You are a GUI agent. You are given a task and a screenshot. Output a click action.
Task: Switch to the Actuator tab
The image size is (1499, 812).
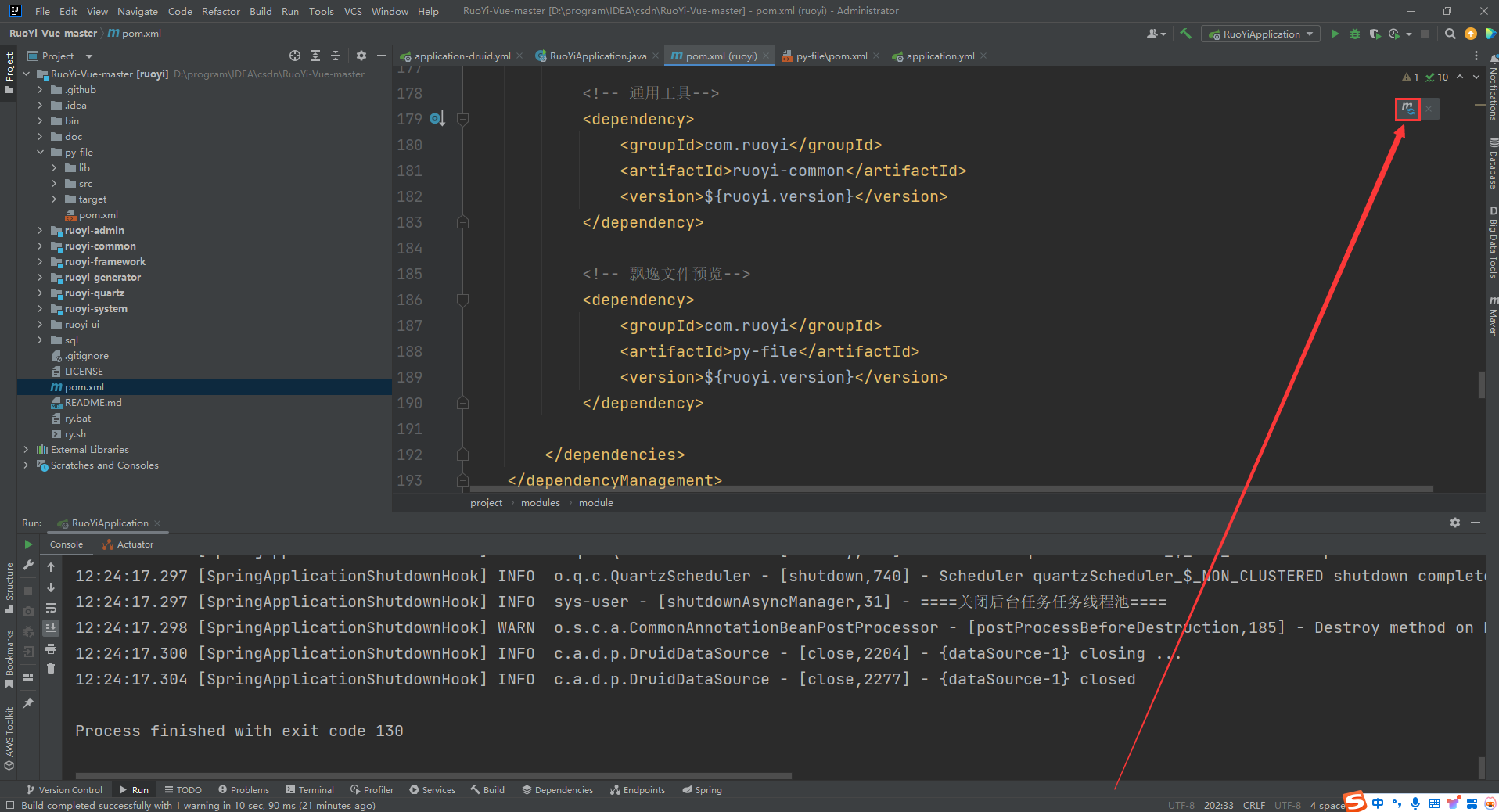(x=128, y=544)
